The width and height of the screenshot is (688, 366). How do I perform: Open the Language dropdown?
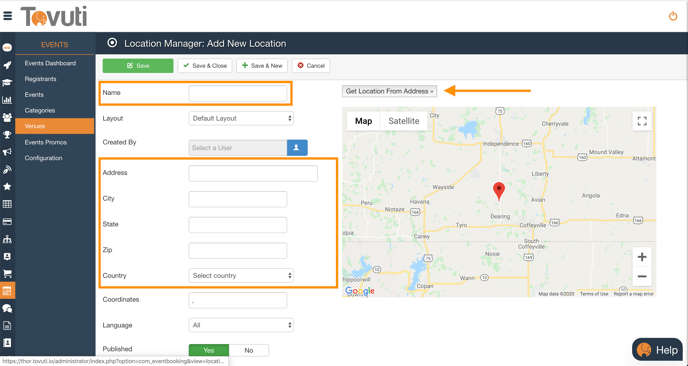pyautogui.click(x=241, y=325)
